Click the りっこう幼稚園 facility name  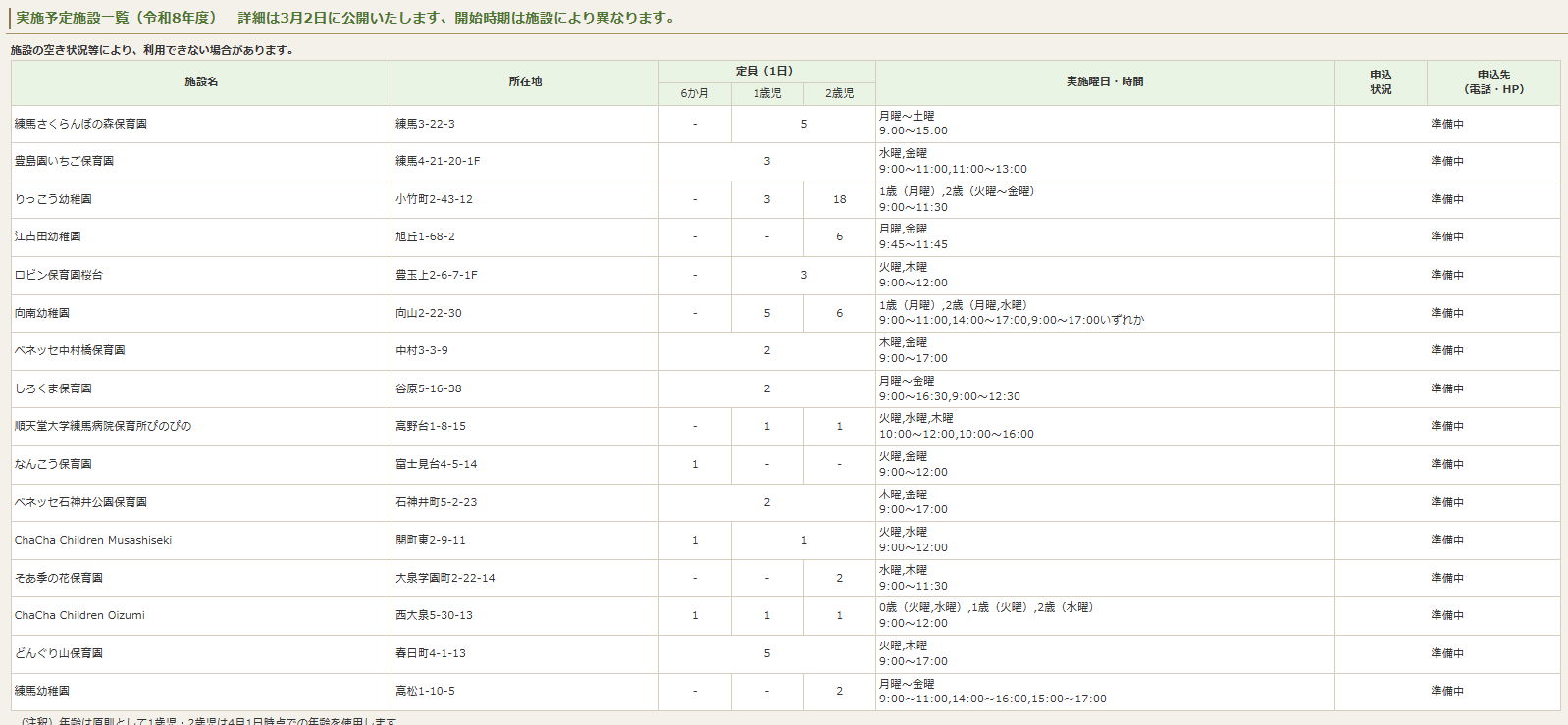pos(53,200)
